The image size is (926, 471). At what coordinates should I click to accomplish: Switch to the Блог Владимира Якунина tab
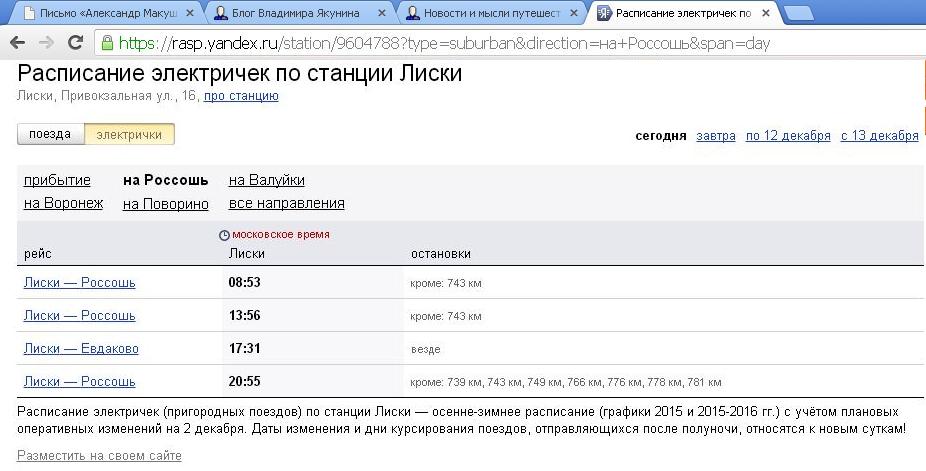300,14
